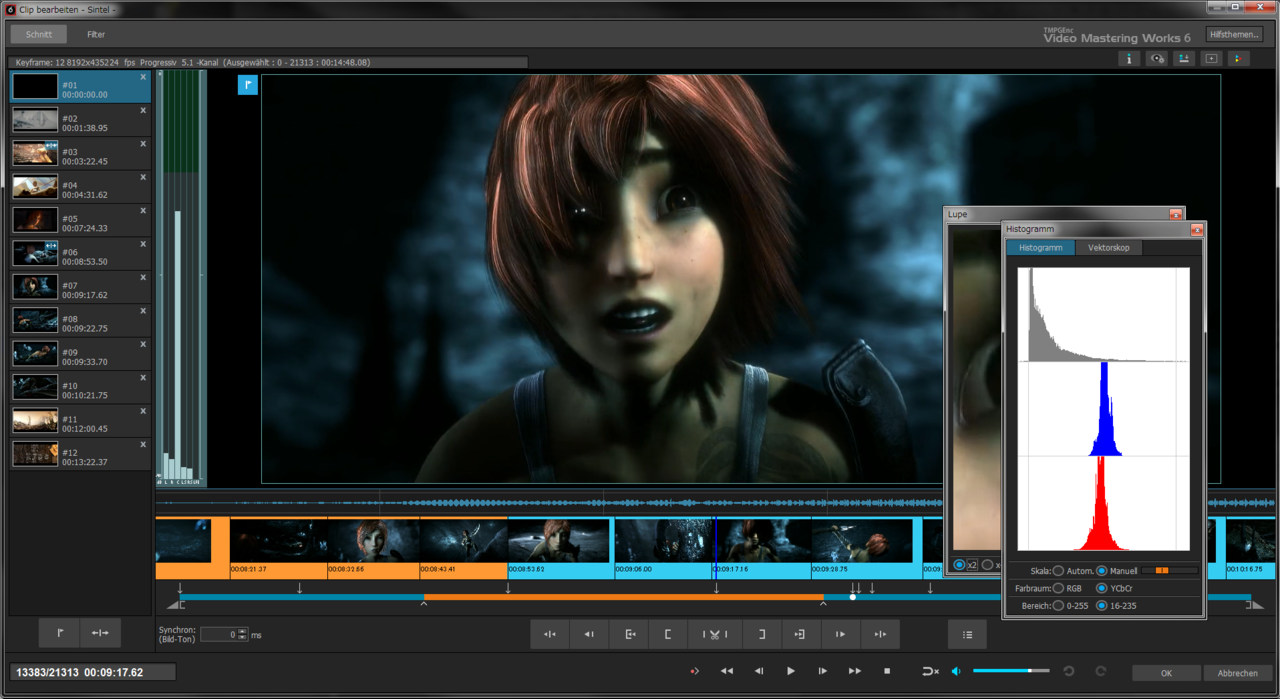Remove keyframe #09 with its X

[143, 344]
